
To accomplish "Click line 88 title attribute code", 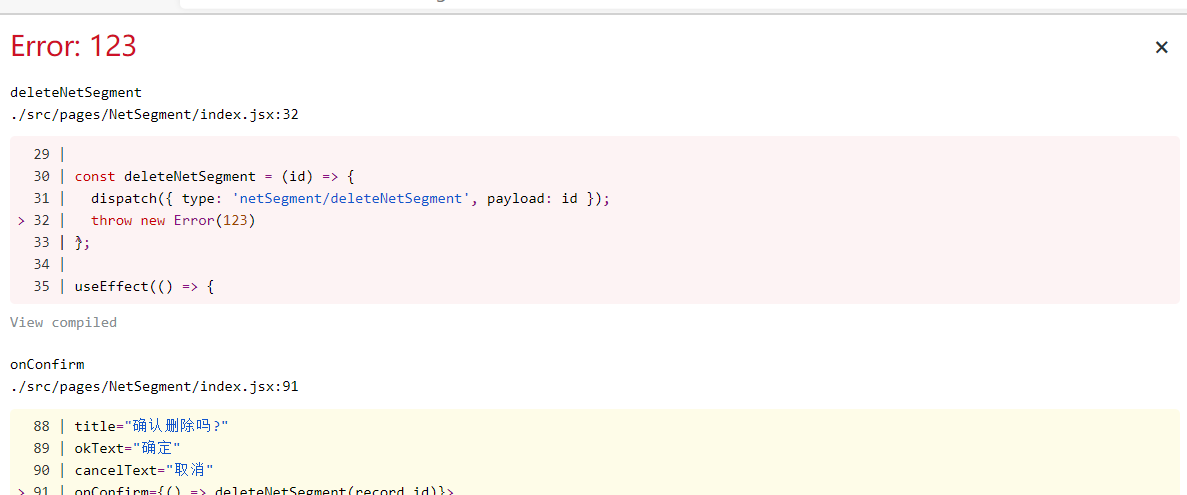I will tap(151, 426).
